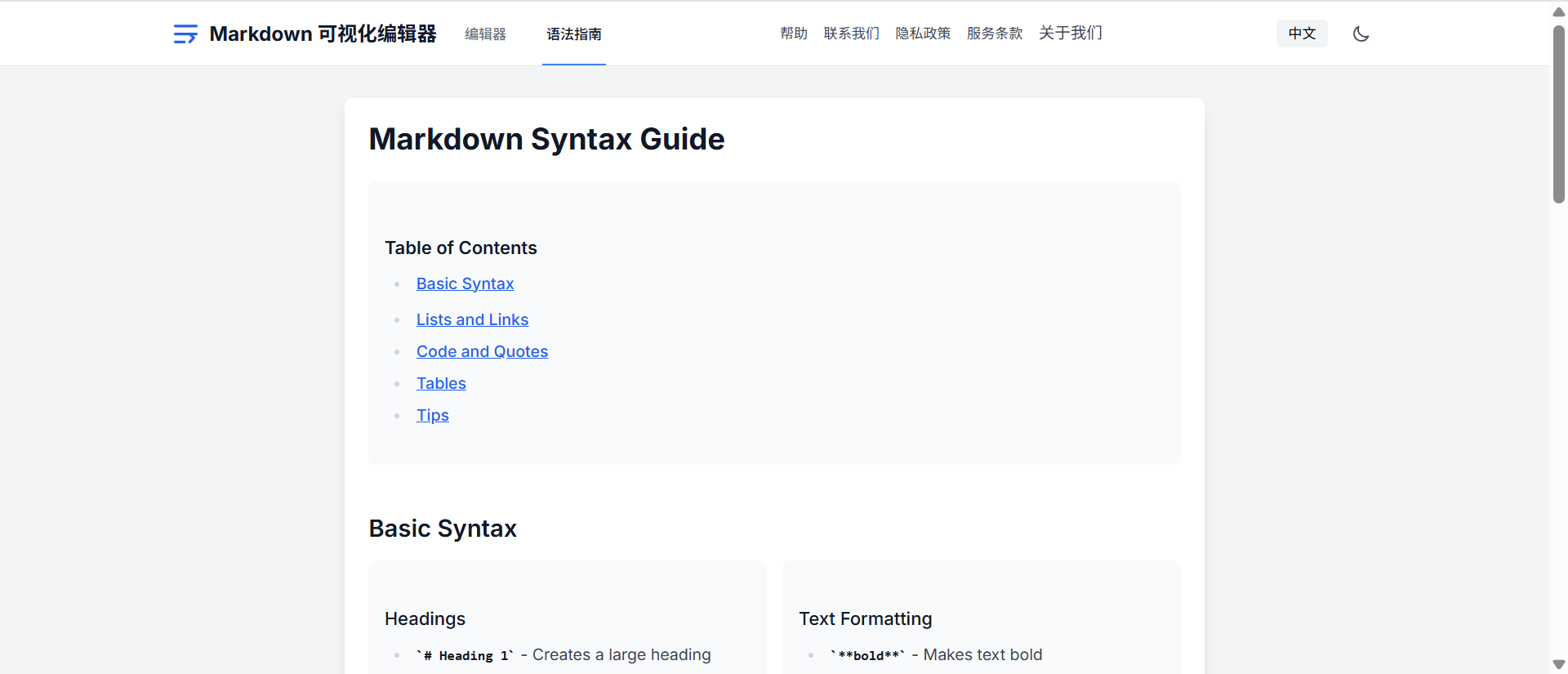Screen dimensions: 1568x674
Task: Toggle dark mode moon icon
Action: pos(1361,33)
